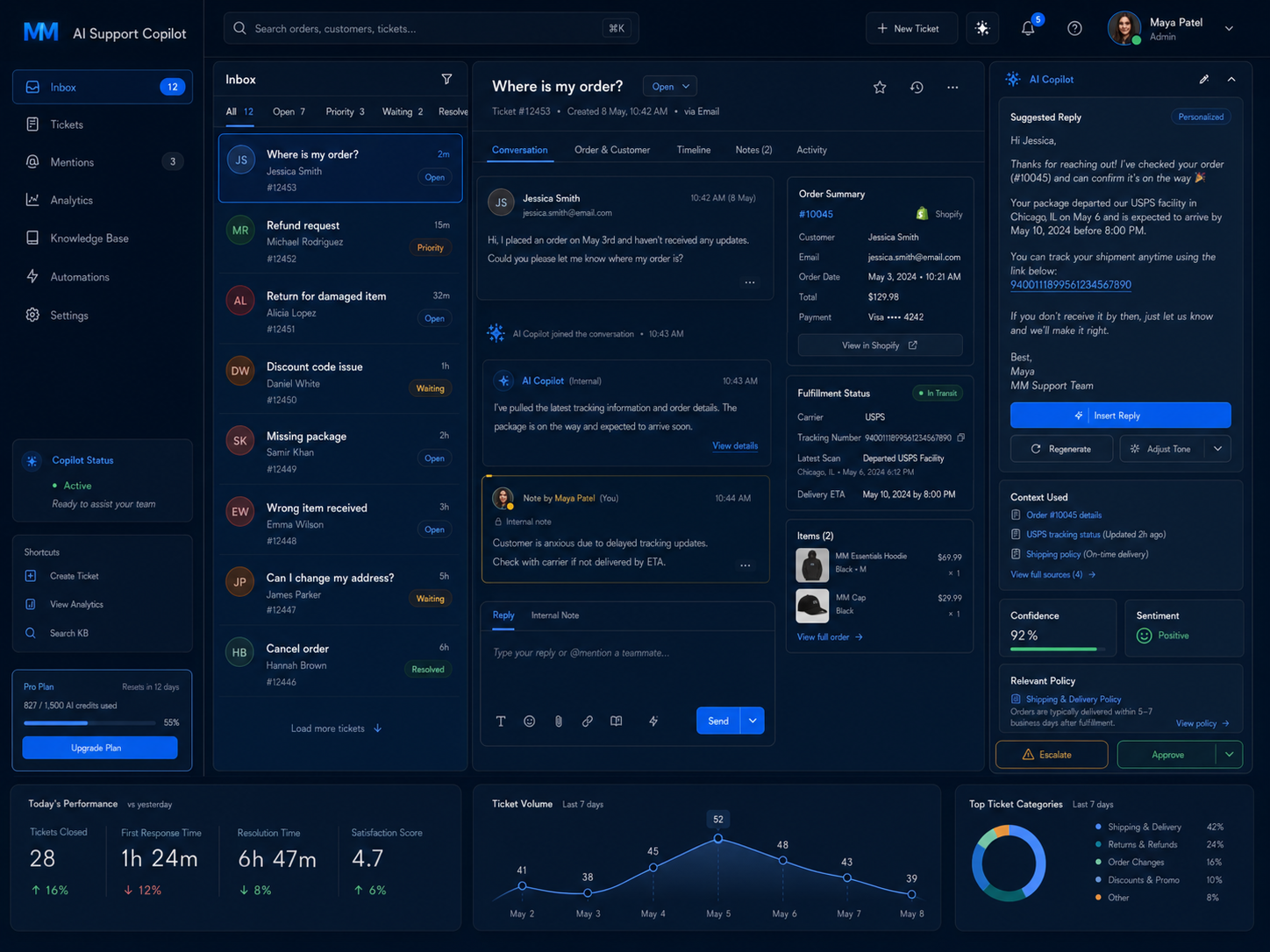The image size is (1270, 952).
Task: Open knowledge base article picker in reply toolbar
Action: (x=617, y=721)
